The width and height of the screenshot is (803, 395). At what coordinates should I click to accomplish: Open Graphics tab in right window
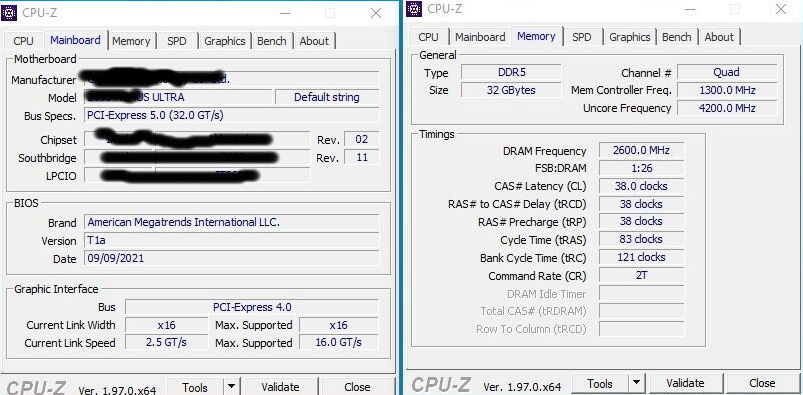click(629, 37)
